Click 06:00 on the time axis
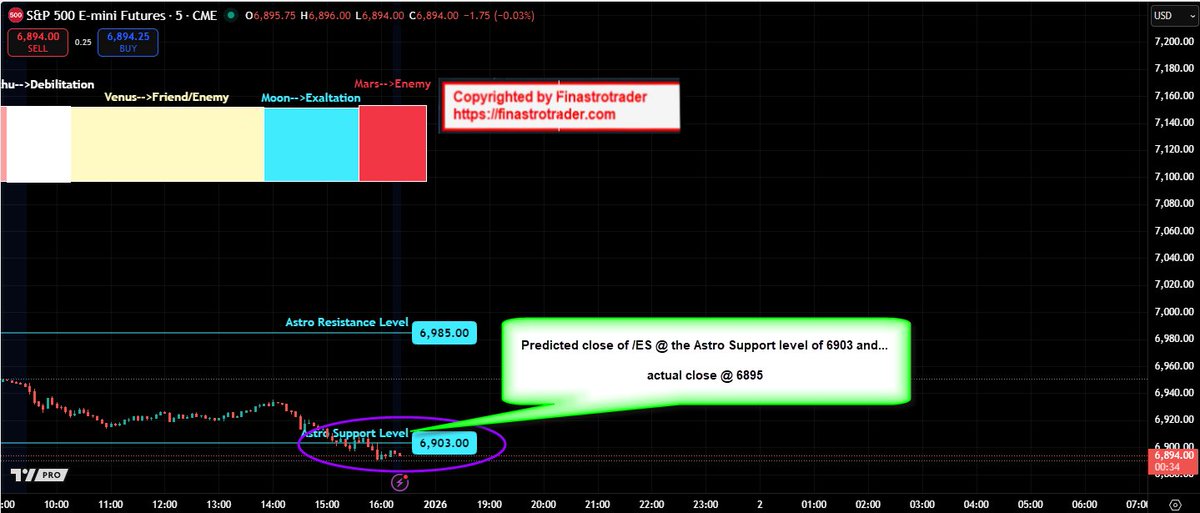 point(1083,504)
